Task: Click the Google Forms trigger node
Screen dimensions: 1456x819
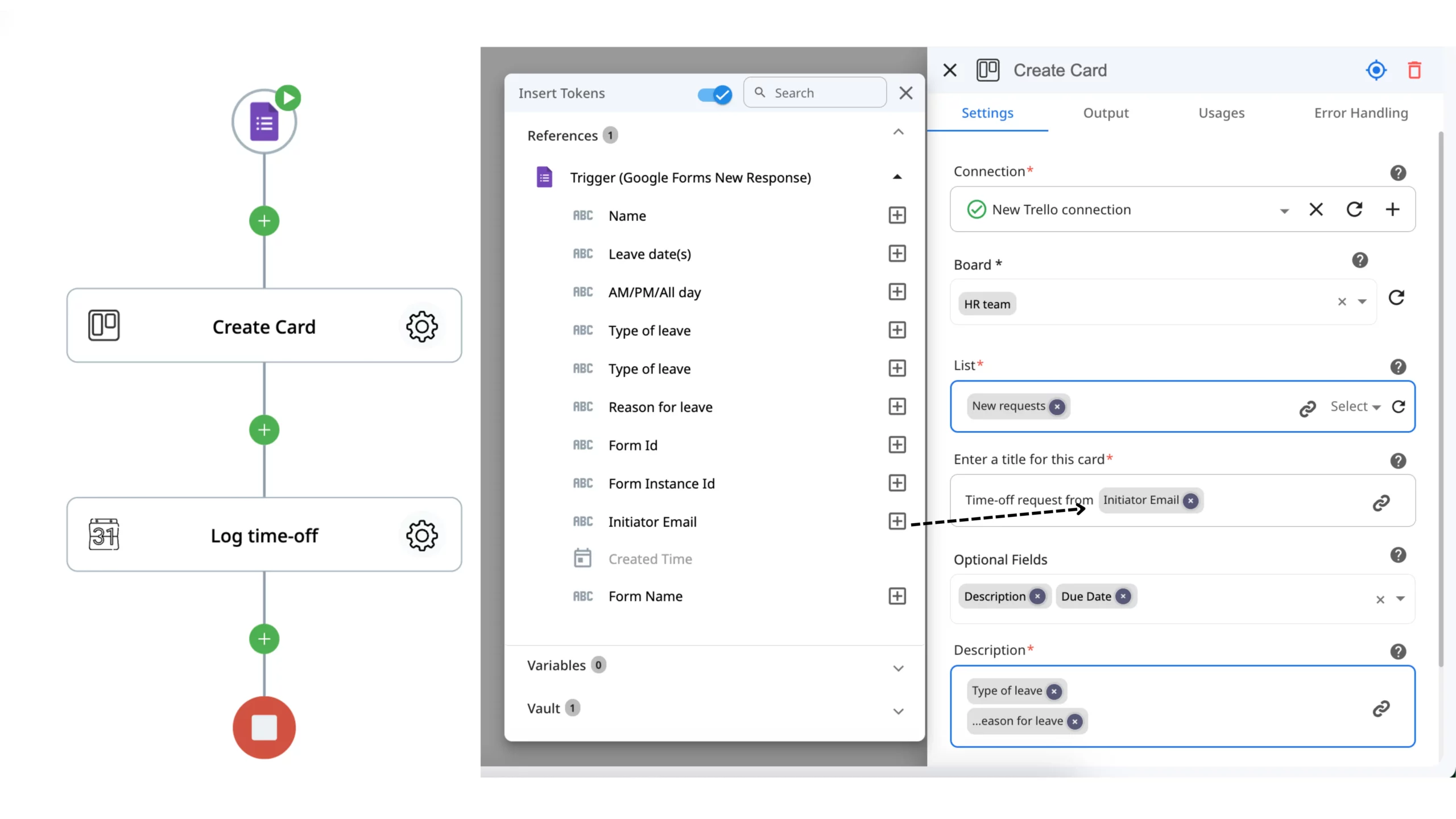Action: [x=264, y=122]
